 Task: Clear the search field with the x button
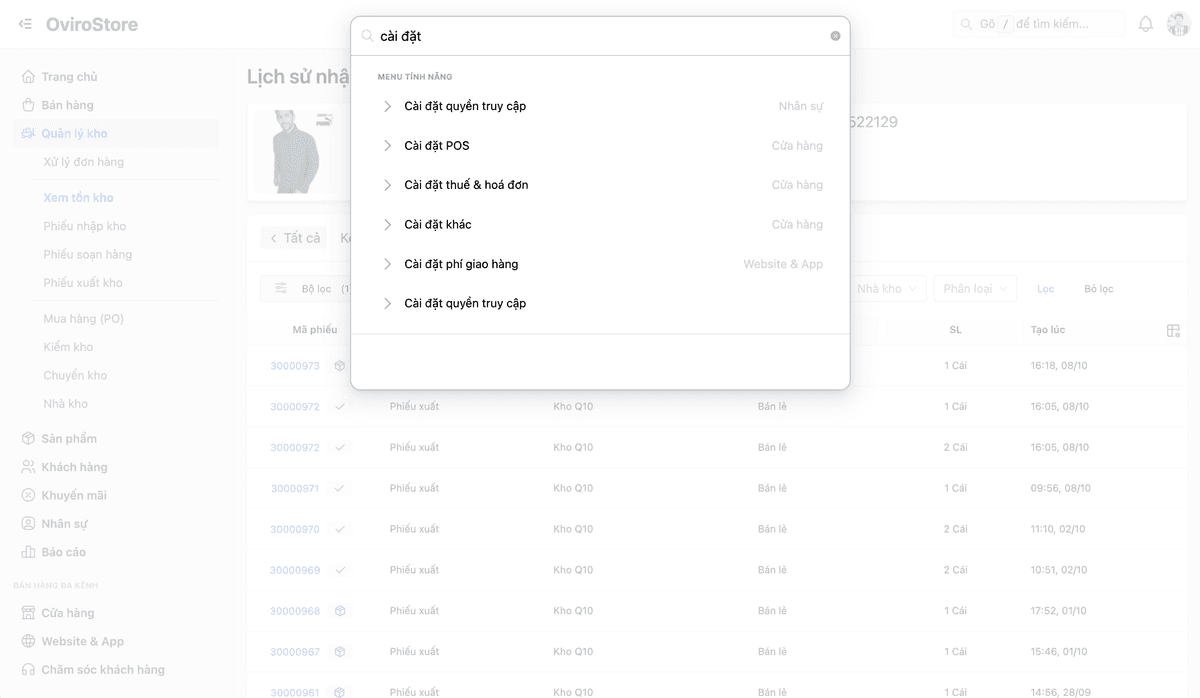pyautogui.click(x=835, y=35)
